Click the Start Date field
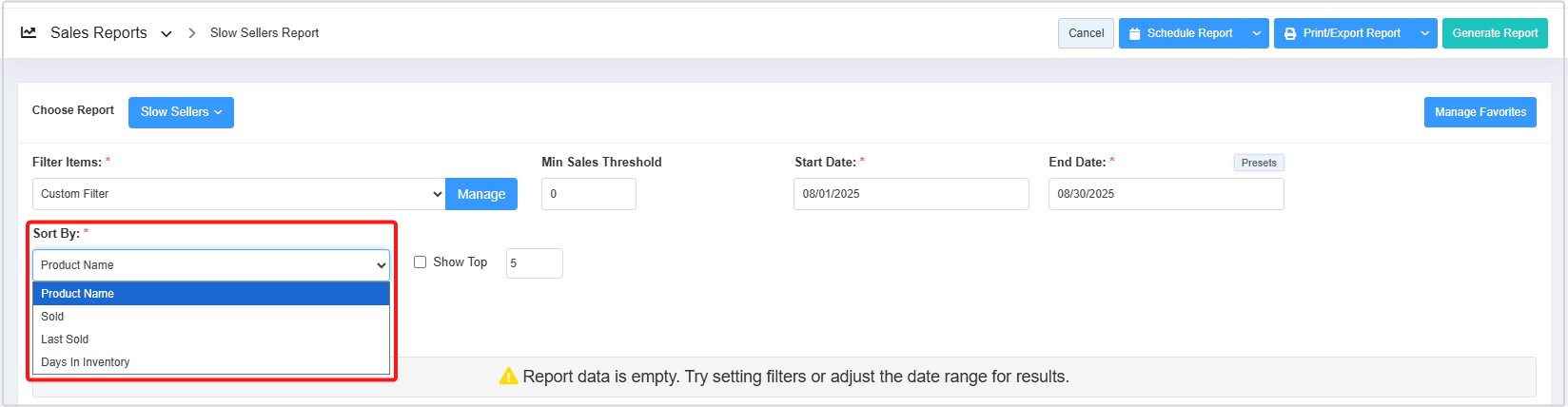 coord(911,194)
